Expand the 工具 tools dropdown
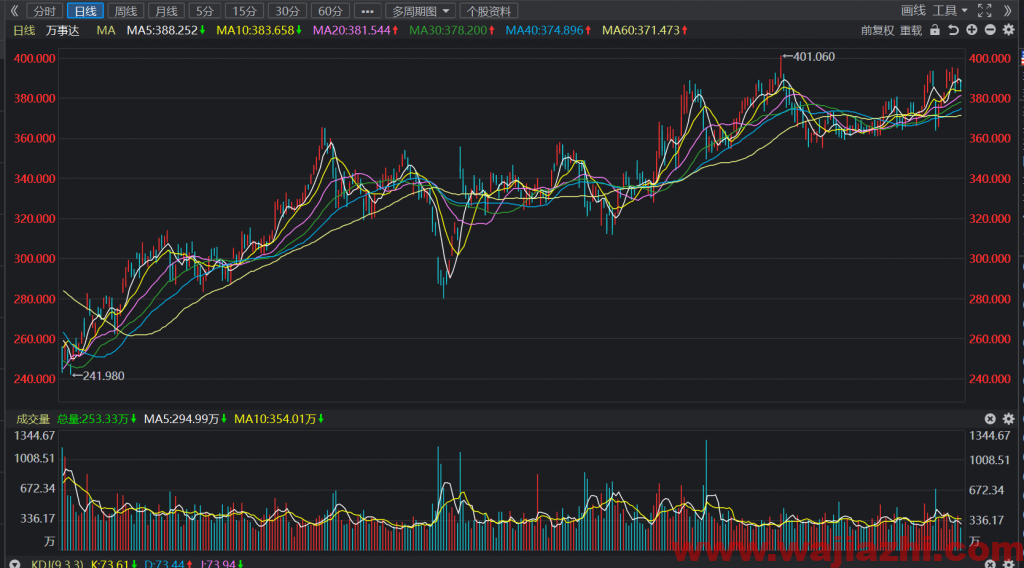Viewport: 1024px width, 568px height. click(x=950, y=10)
